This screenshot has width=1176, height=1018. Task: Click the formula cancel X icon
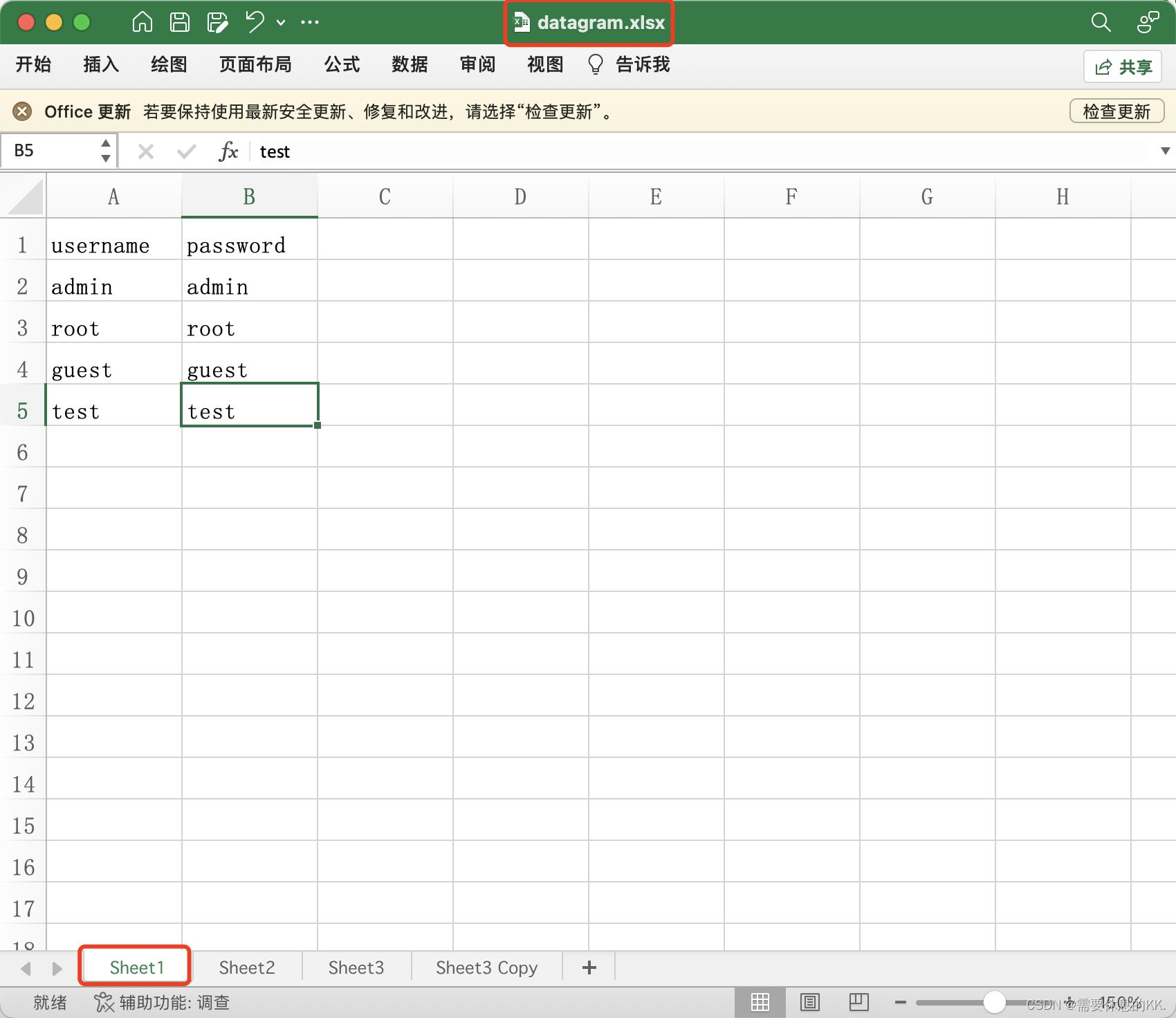(145, 151)
